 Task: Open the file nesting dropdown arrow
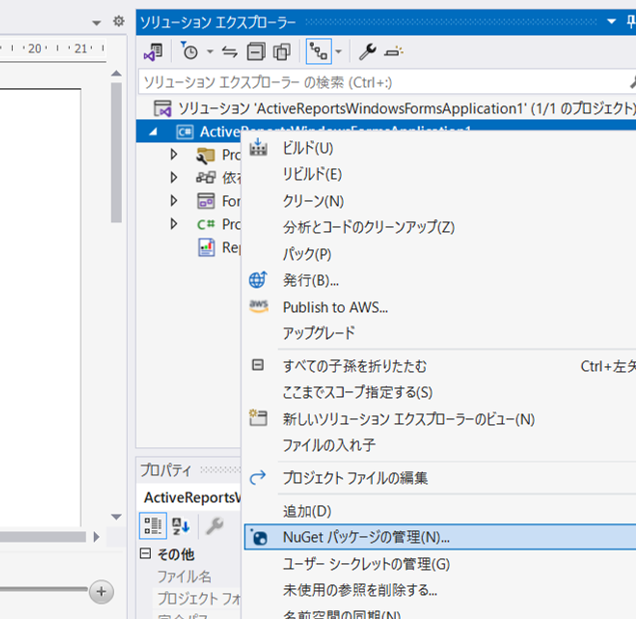(339, 52)
